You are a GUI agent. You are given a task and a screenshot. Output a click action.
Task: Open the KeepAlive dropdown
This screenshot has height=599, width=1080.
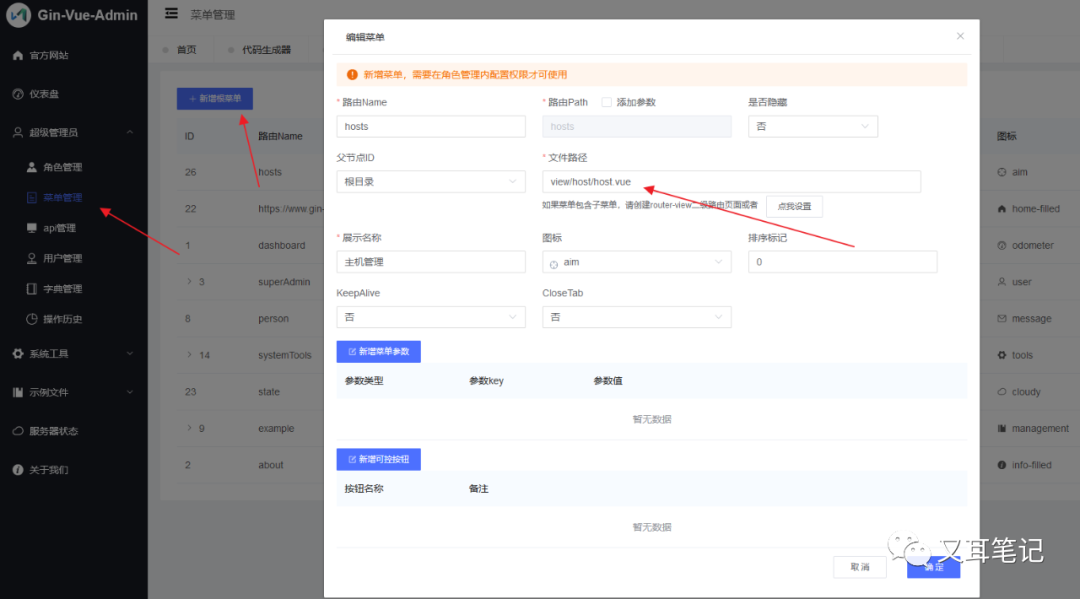pyautogui.click(x=430, y=317)
